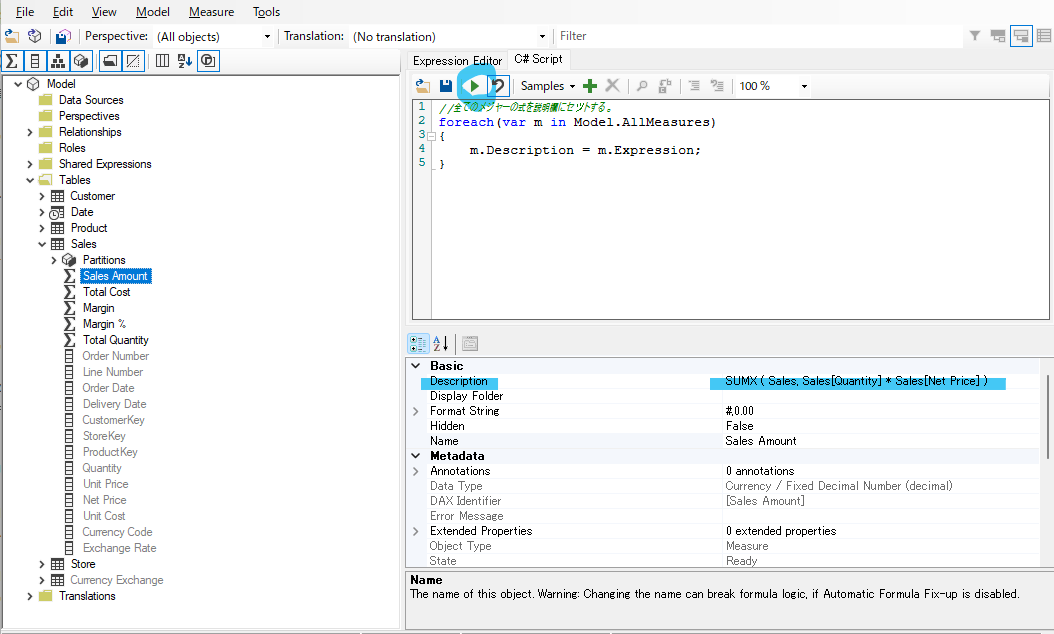Toggle display of partitions in tree

[81, 61]
